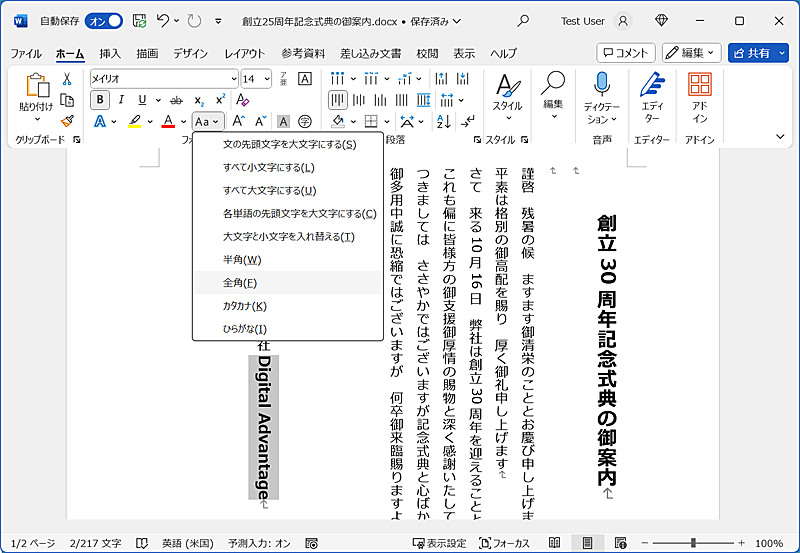This screenshot has width=800, height=553.
Task: Open the Editor proofing tool
Action: point(652,97)
